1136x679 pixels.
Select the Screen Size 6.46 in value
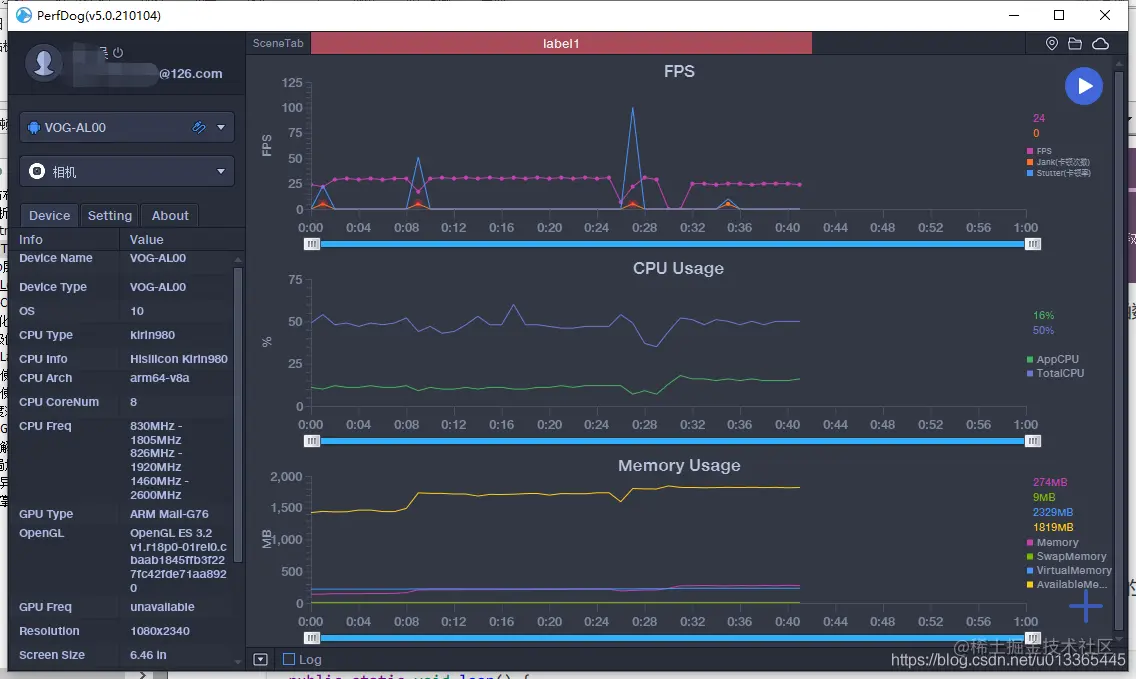click(149, 654)
